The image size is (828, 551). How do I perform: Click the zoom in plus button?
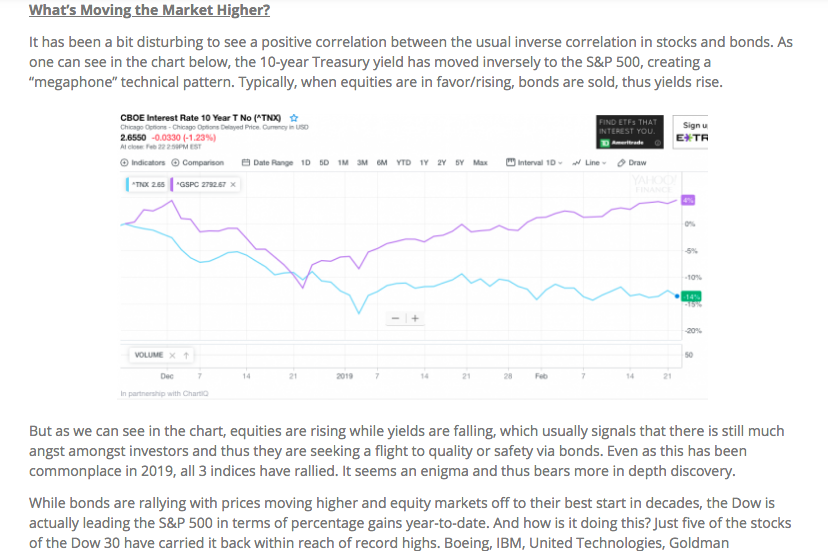(x=415, y=317)
